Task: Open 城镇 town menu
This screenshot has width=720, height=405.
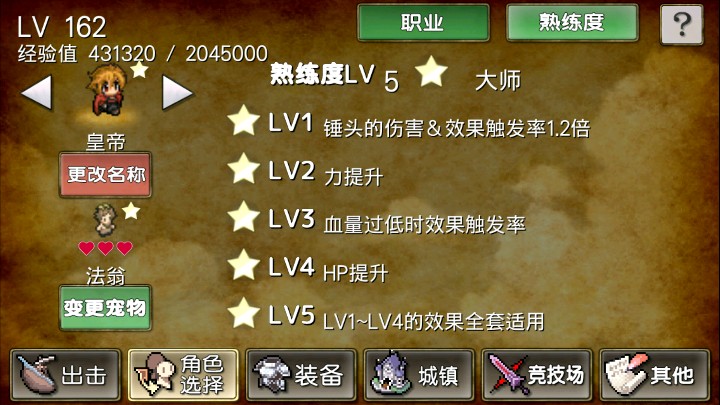Action: [x=419, y=375]
